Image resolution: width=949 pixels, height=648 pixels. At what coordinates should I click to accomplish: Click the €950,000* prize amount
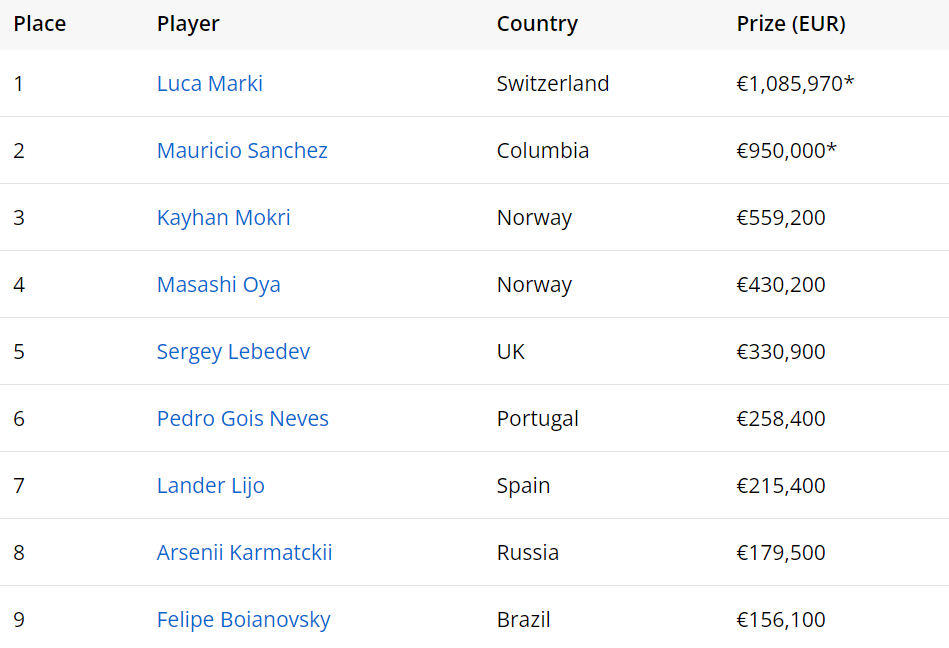pos(786,151)
